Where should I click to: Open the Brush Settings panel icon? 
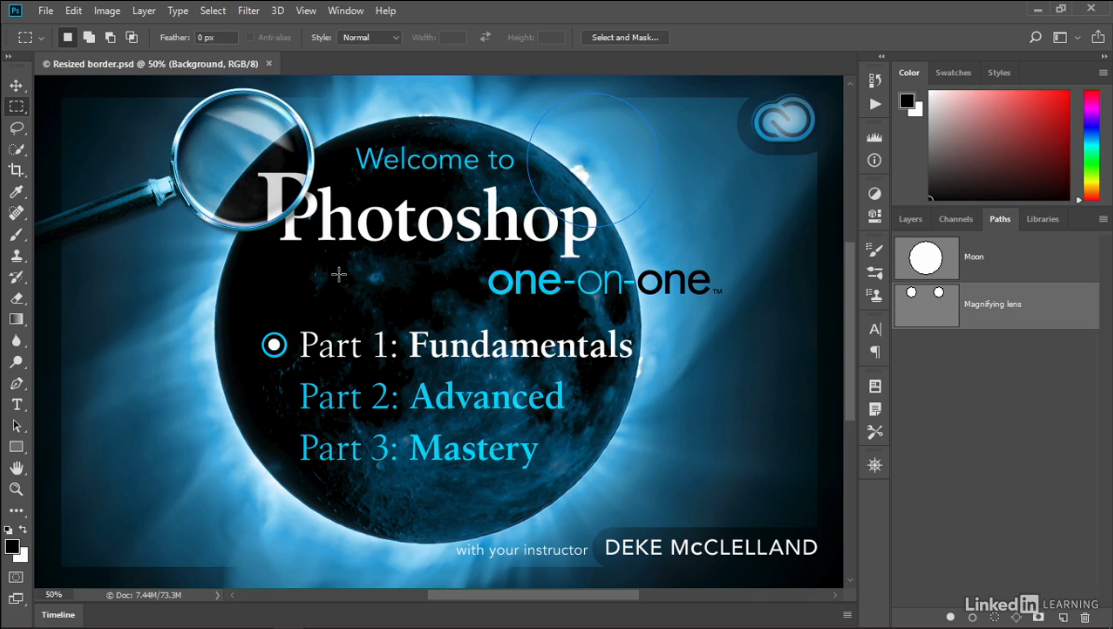pos(874,250)
